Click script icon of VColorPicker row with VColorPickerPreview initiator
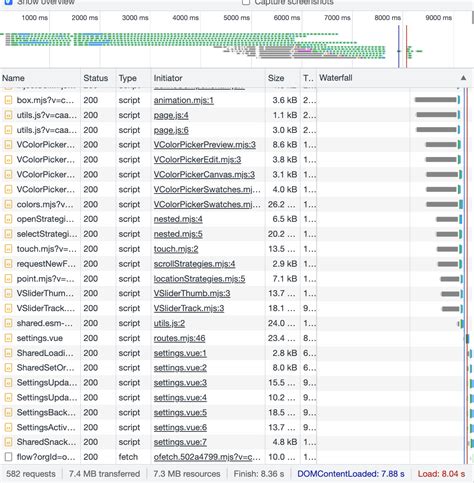 coord(8,145)
